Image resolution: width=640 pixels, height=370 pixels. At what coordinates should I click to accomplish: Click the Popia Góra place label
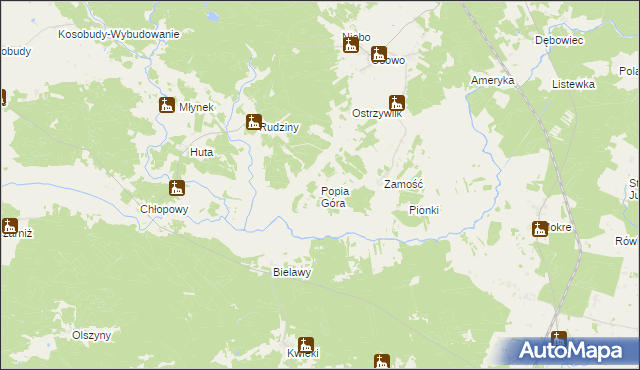[x=335, y=197]
